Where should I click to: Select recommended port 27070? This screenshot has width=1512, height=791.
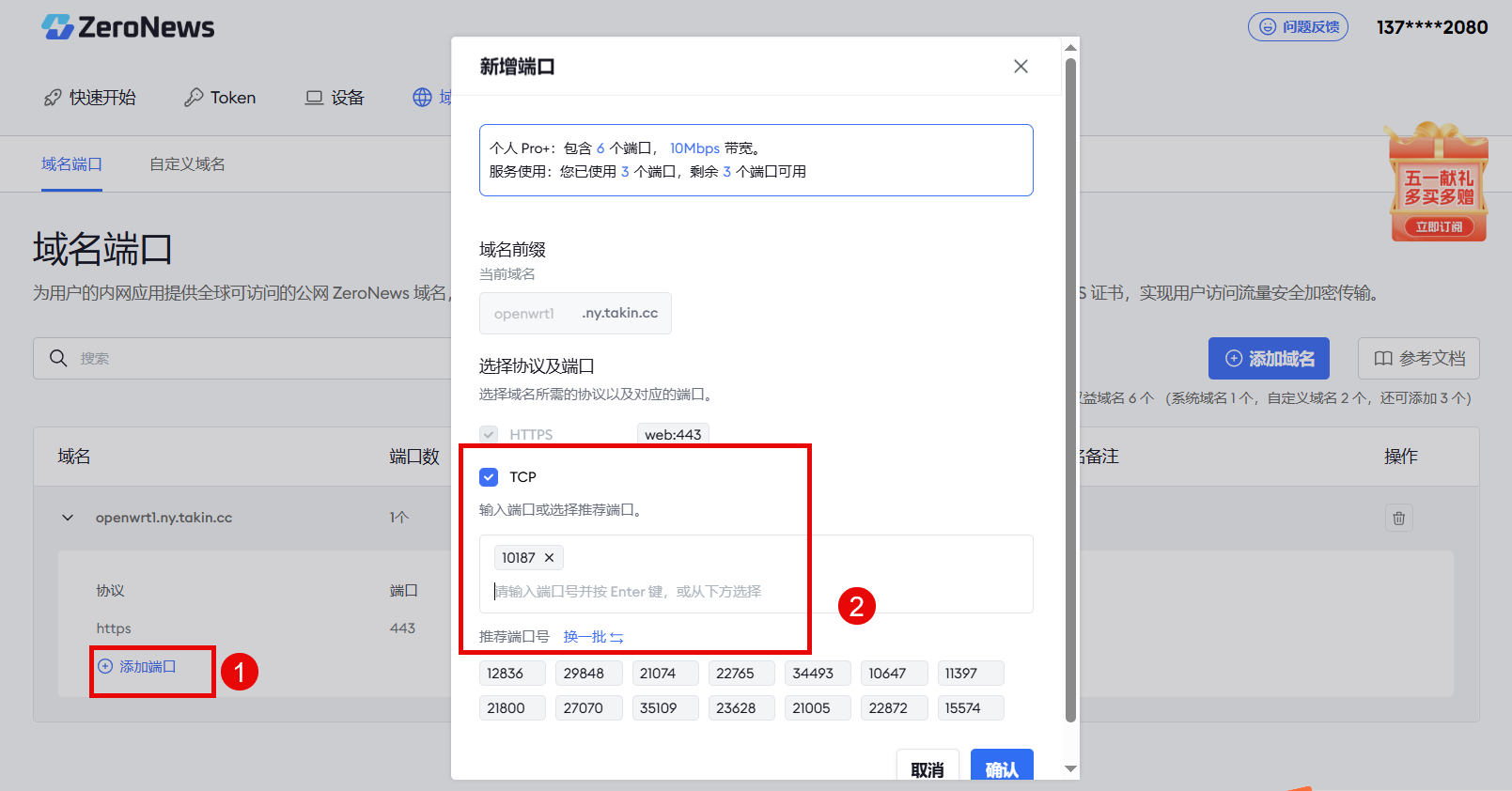(589, 708)
